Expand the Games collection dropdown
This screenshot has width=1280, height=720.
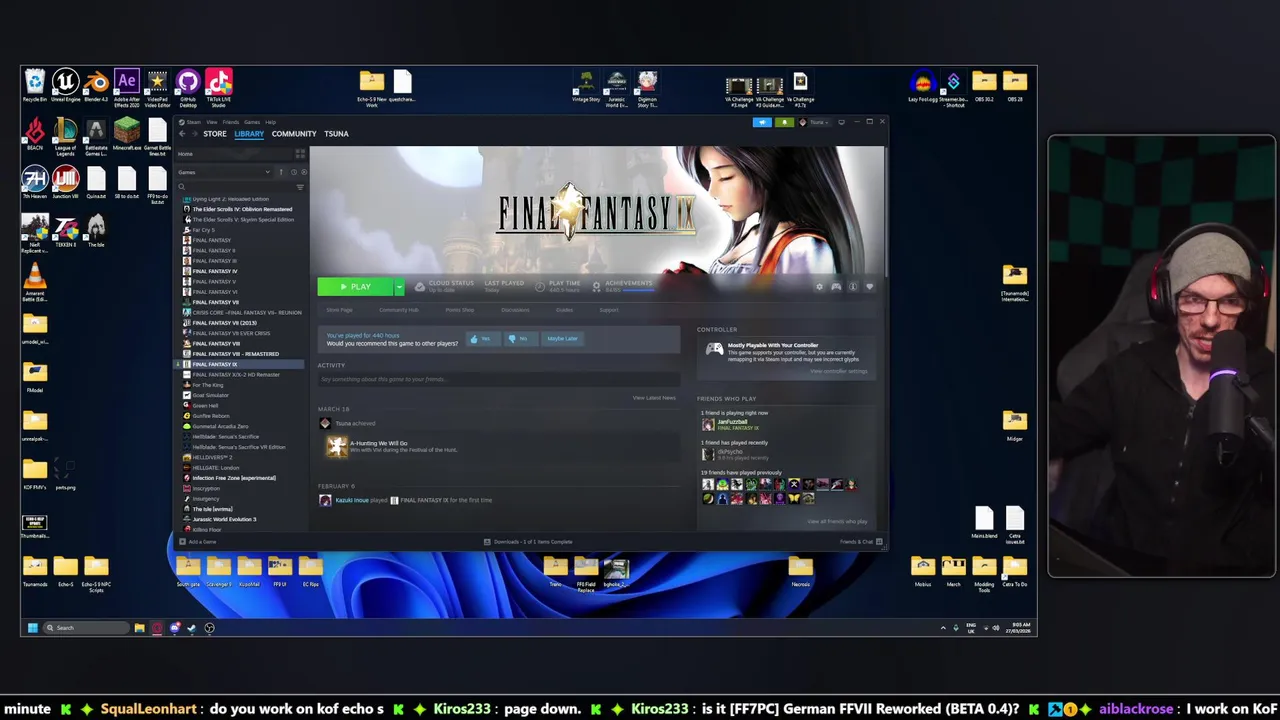[x=267, y=172]
